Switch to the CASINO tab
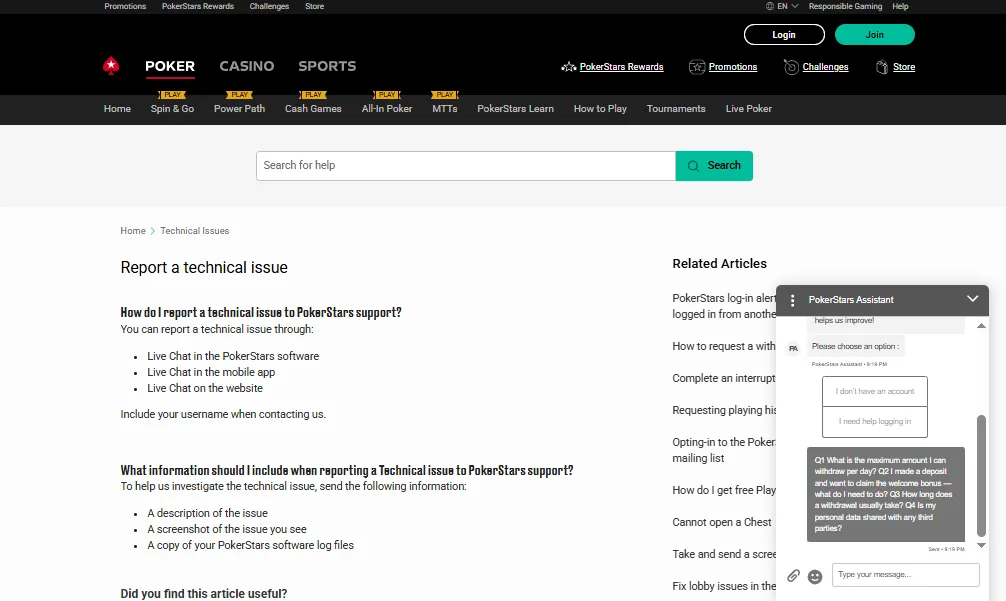The height and width of the screenshot is (601, 1006). (x=246, y=66)
